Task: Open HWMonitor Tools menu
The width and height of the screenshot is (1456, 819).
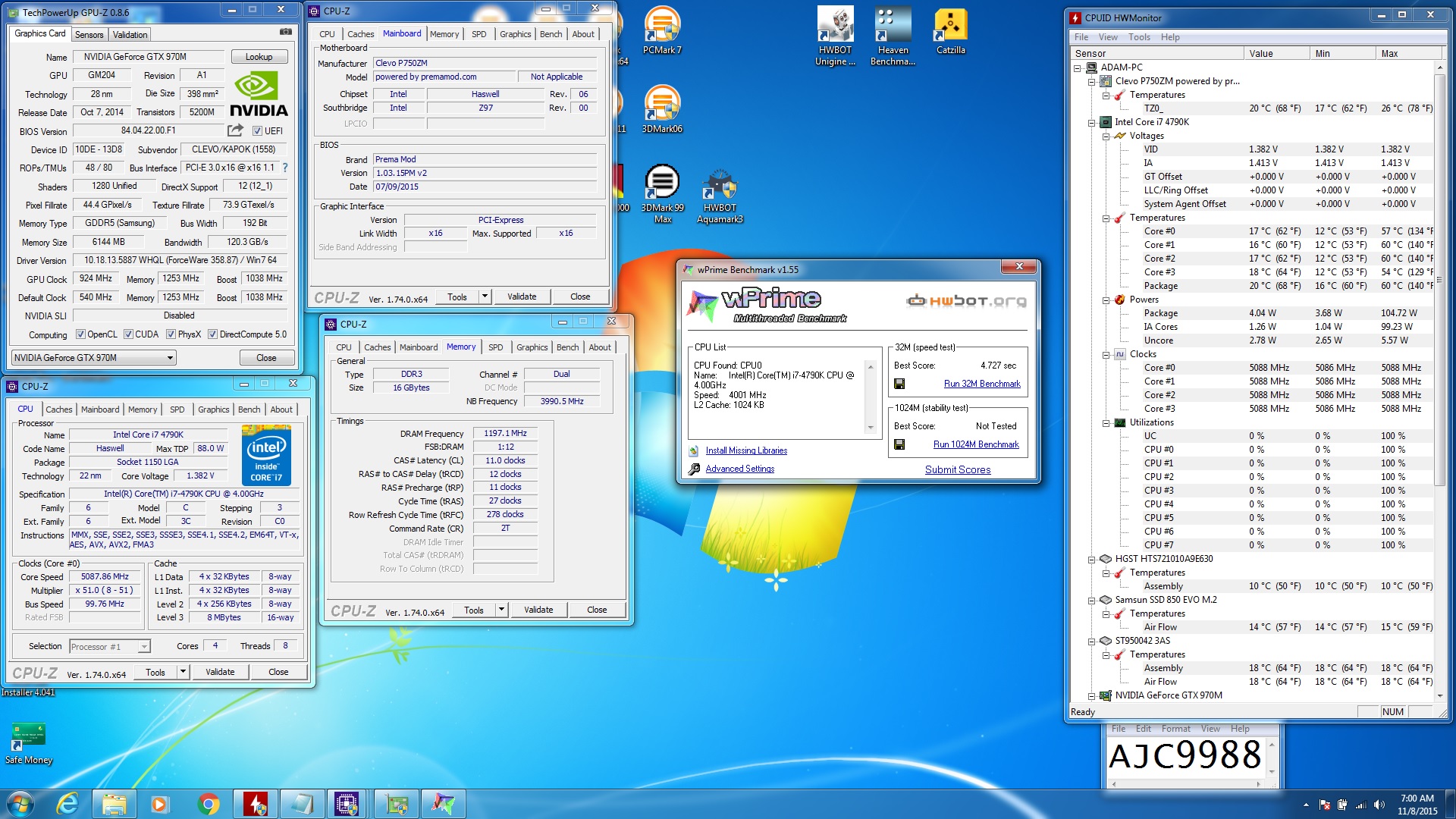Action: 1139,37
